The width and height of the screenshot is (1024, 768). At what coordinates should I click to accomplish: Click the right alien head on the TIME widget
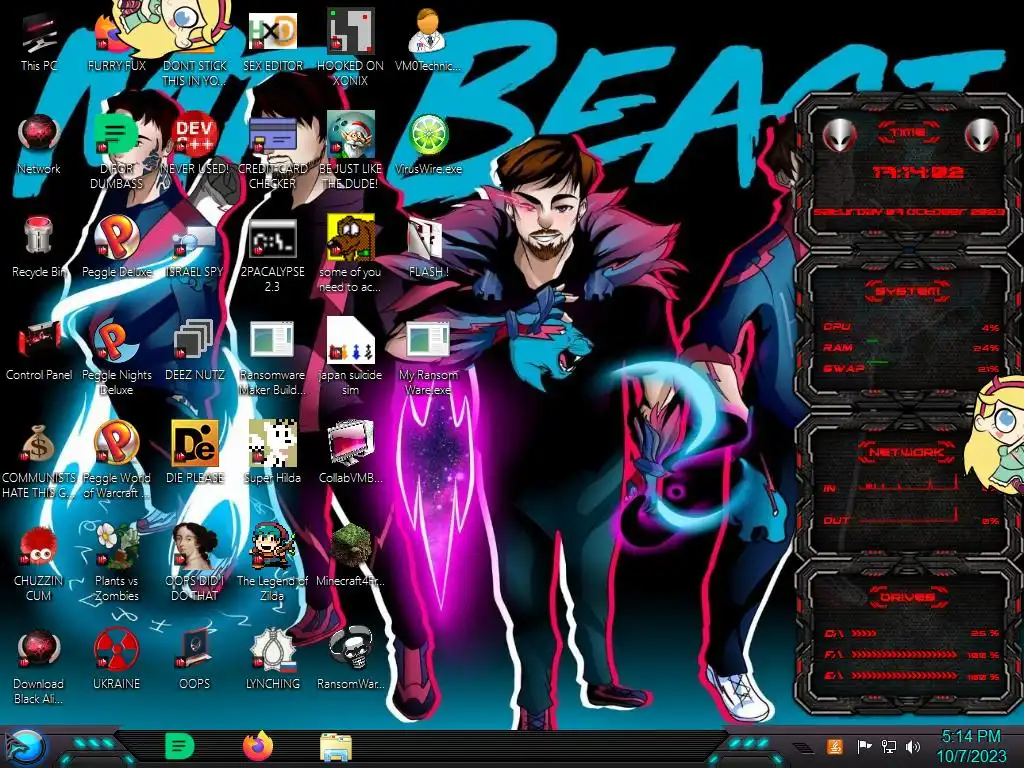(982, 136)
